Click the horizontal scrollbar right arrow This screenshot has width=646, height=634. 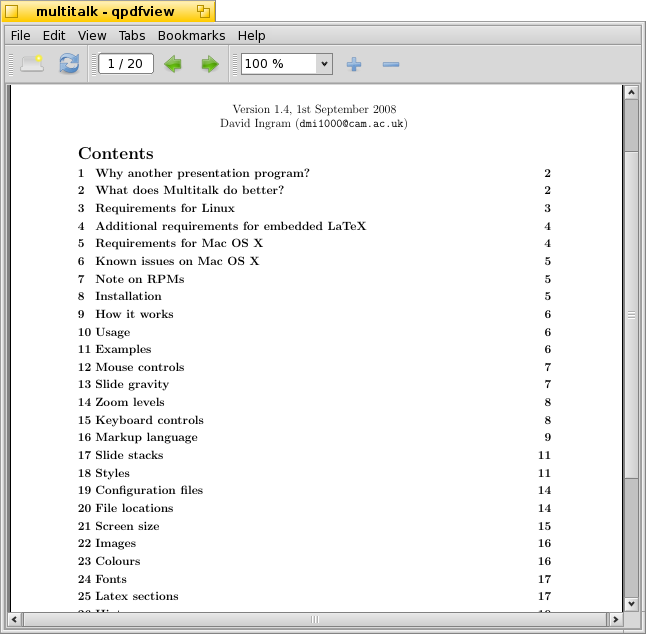pyautogui.click(x=616, y=619)
